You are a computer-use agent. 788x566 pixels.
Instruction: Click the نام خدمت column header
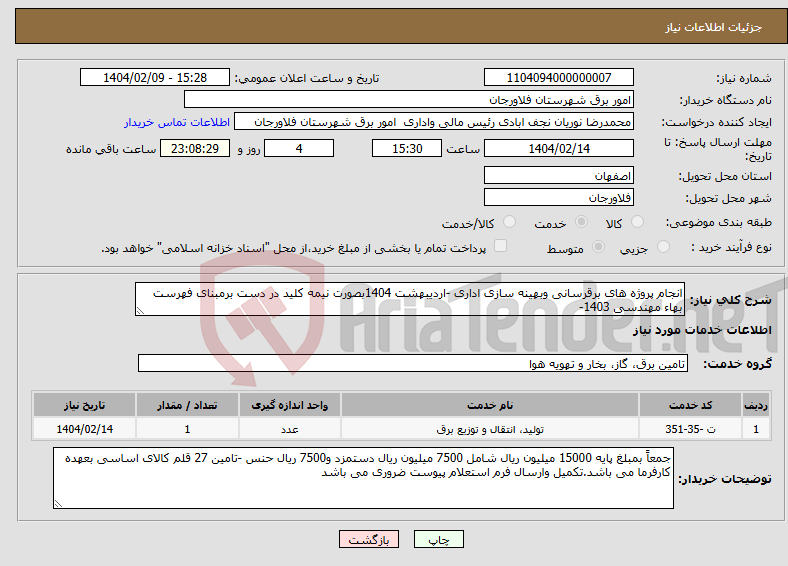(490, 405)
